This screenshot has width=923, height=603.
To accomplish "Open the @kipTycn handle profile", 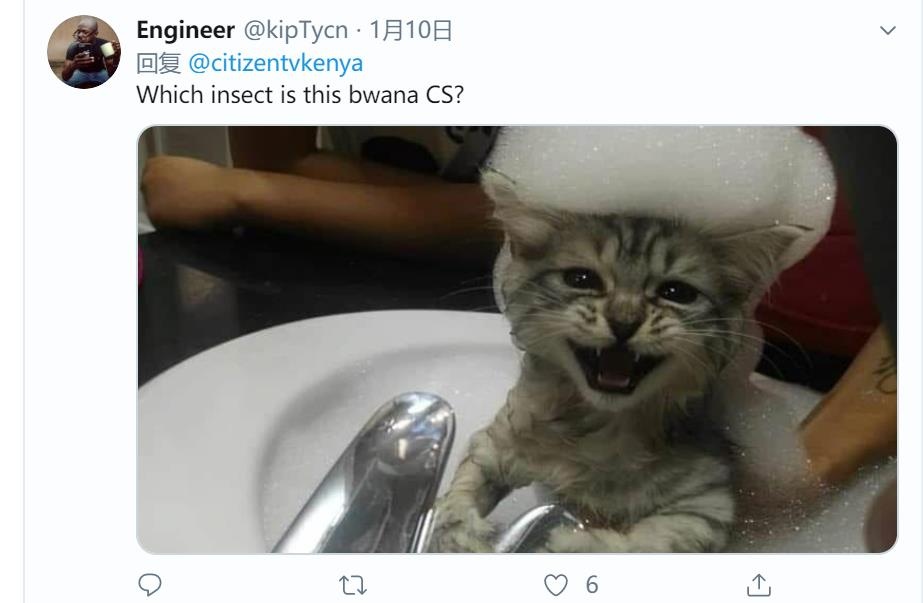I will (x=296, y=30).
